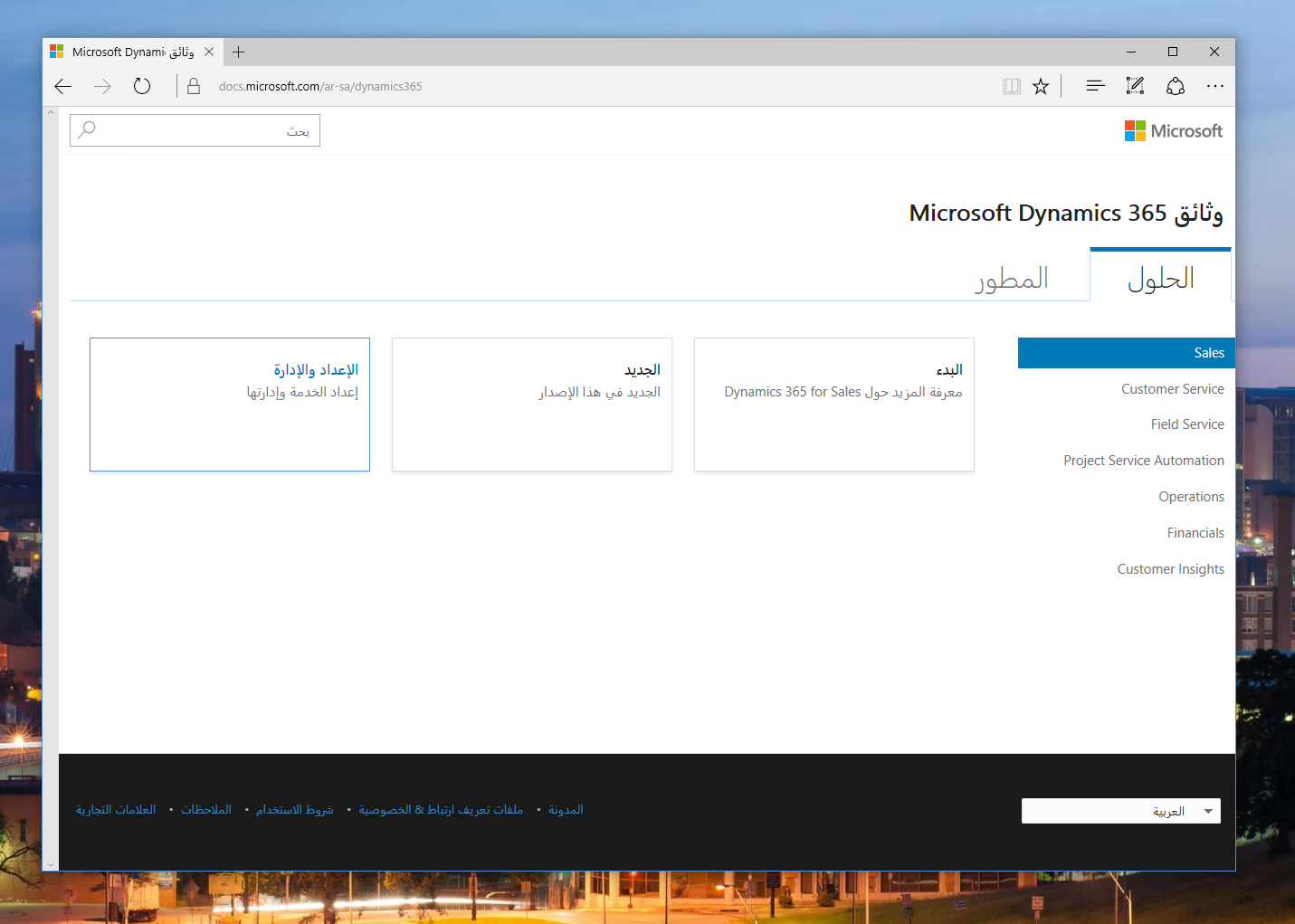Minimize the Edge browser window

(x=1131, y=52)
